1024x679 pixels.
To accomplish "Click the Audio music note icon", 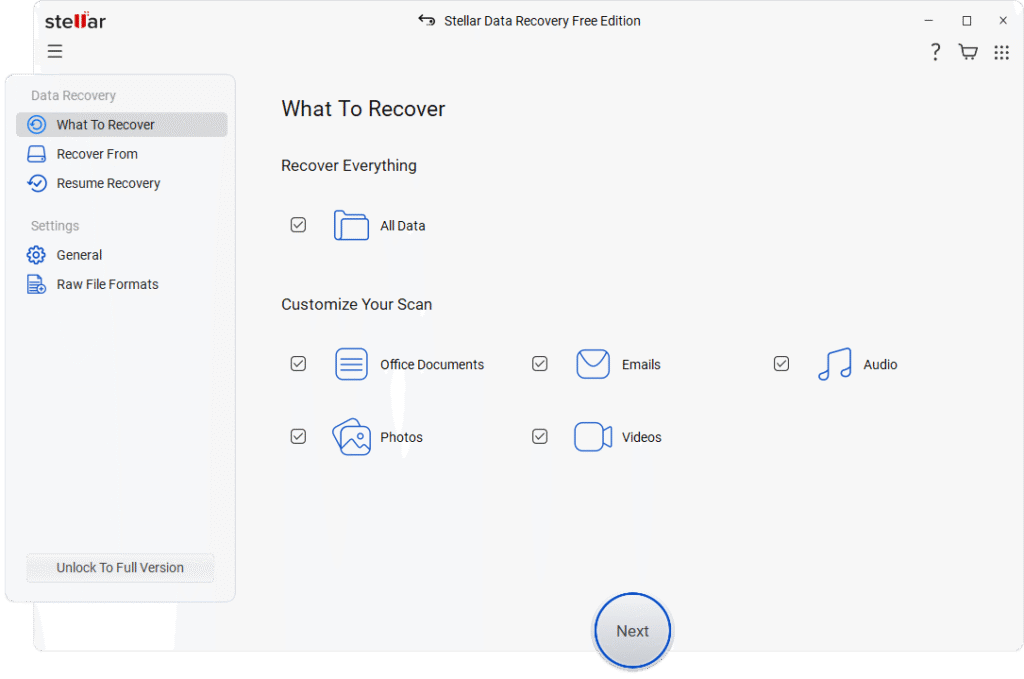I will coord(834,365).
